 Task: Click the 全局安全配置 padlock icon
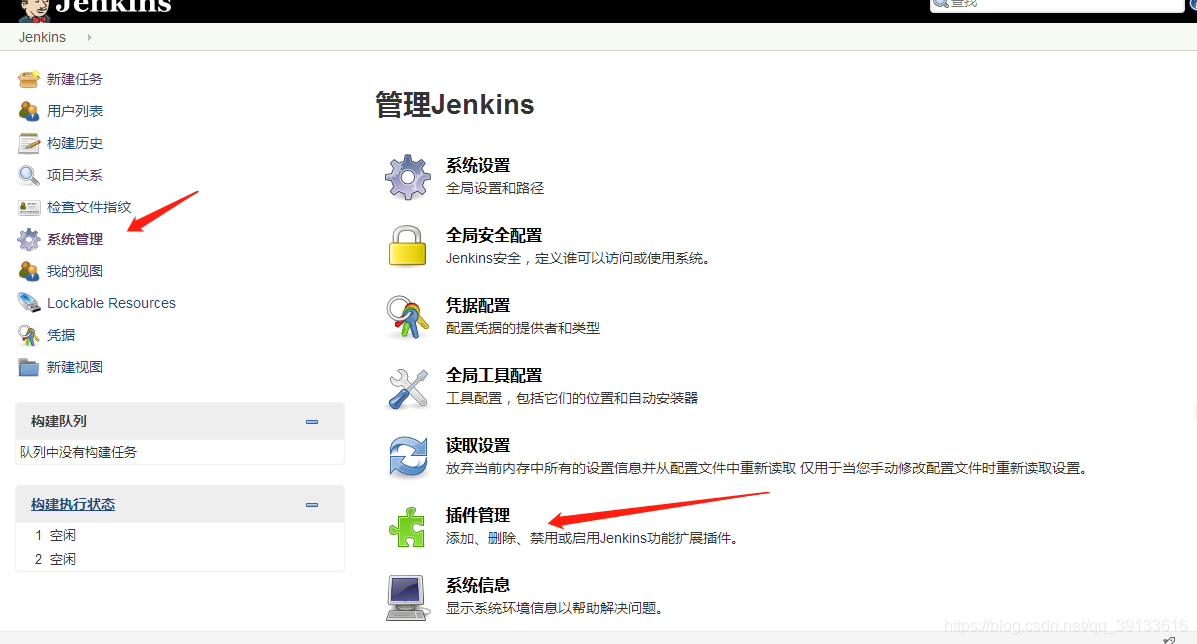pyautogui.click(x=408, y=246)
